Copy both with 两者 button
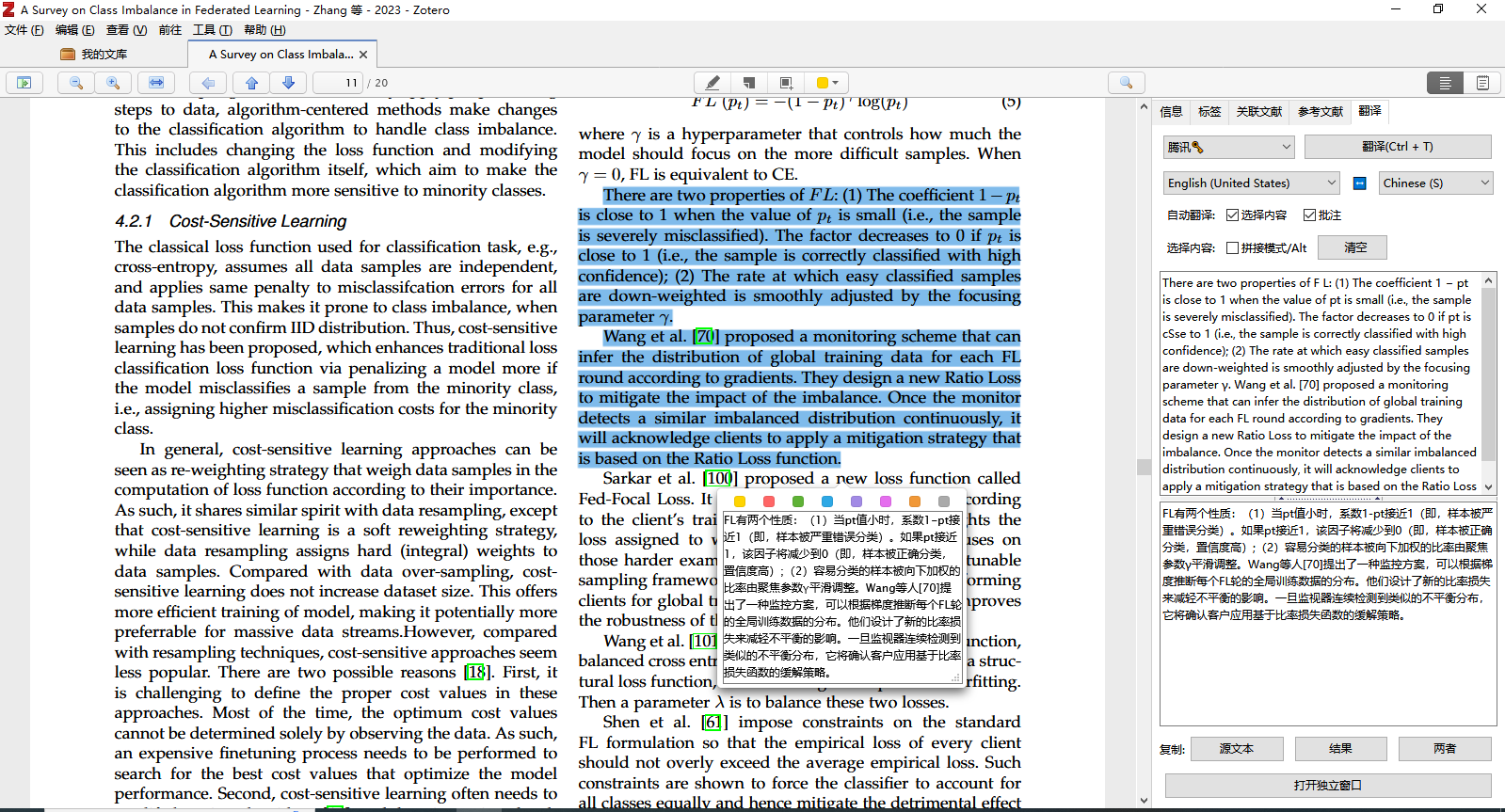 pyautogui.click(x=1445, y=749)
